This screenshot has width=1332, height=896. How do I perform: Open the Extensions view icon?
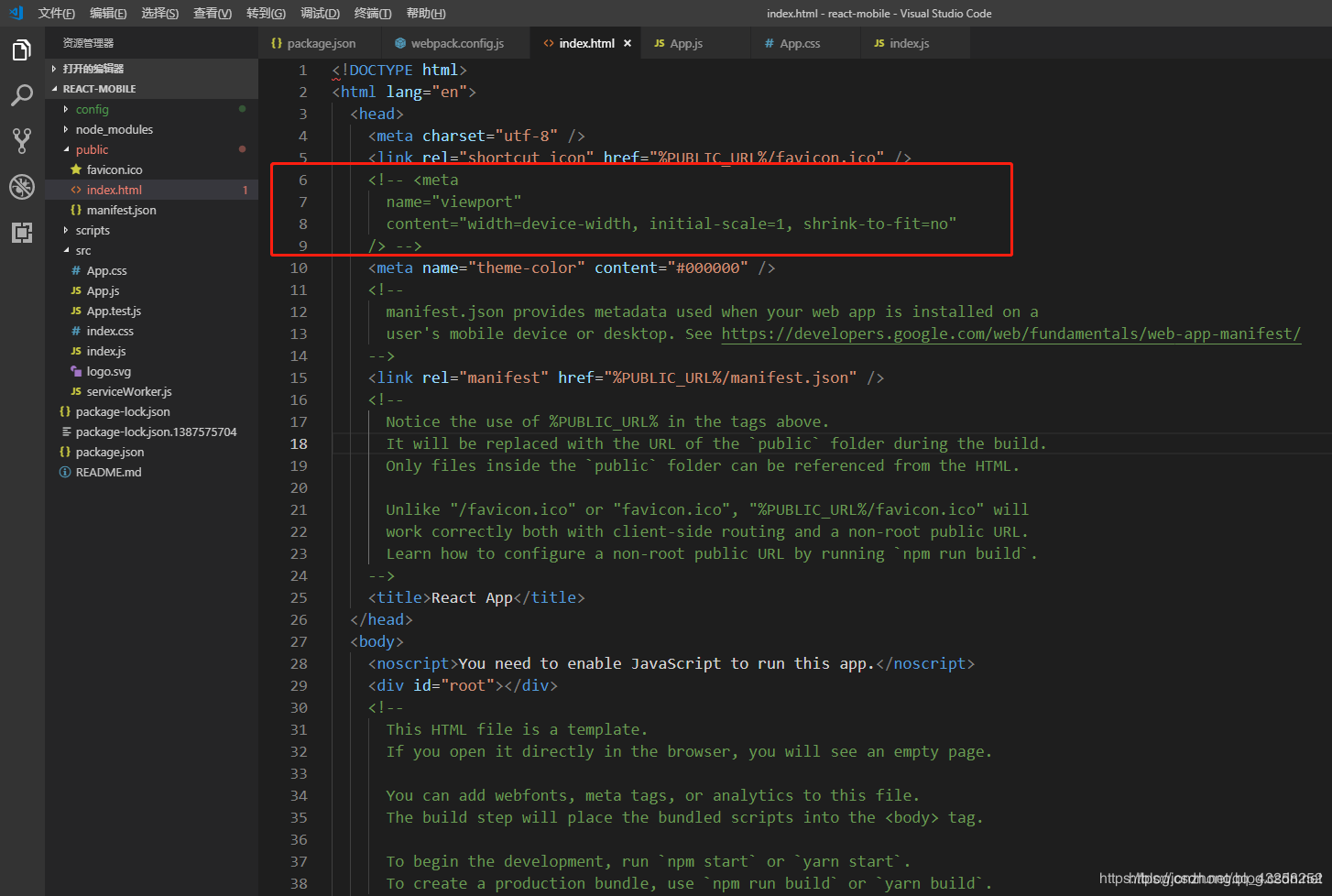point(22,232)
